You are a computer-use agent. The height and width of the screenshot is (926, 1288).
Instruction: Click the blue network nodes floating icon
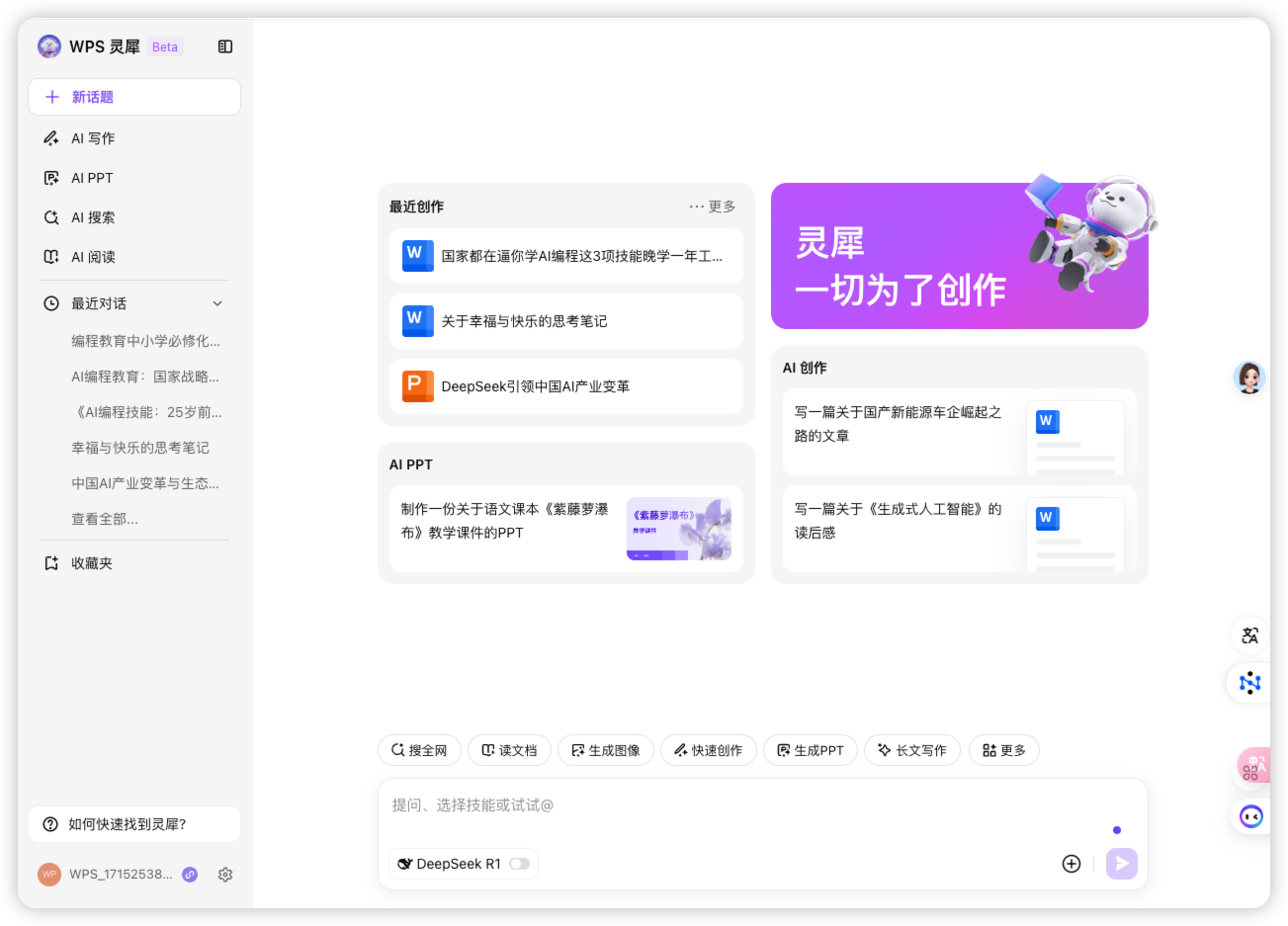point(1249,683)
